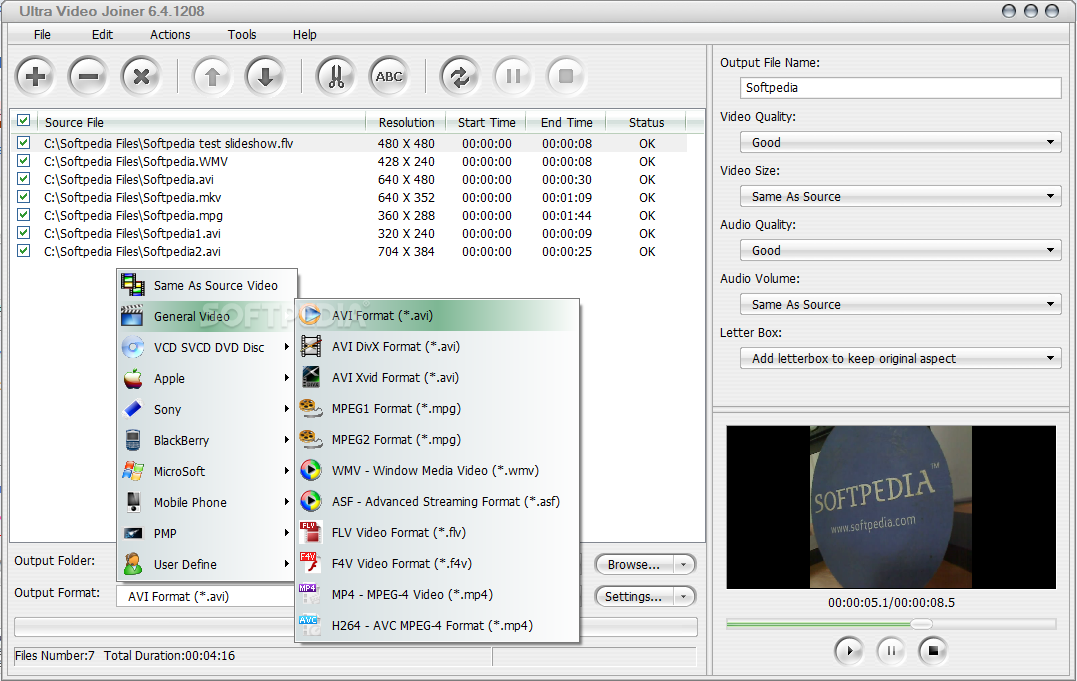Image resolution: width=1077 pixels, height=681 pixels.
Task: Open the Edit menu
Action: pos(102,34)
